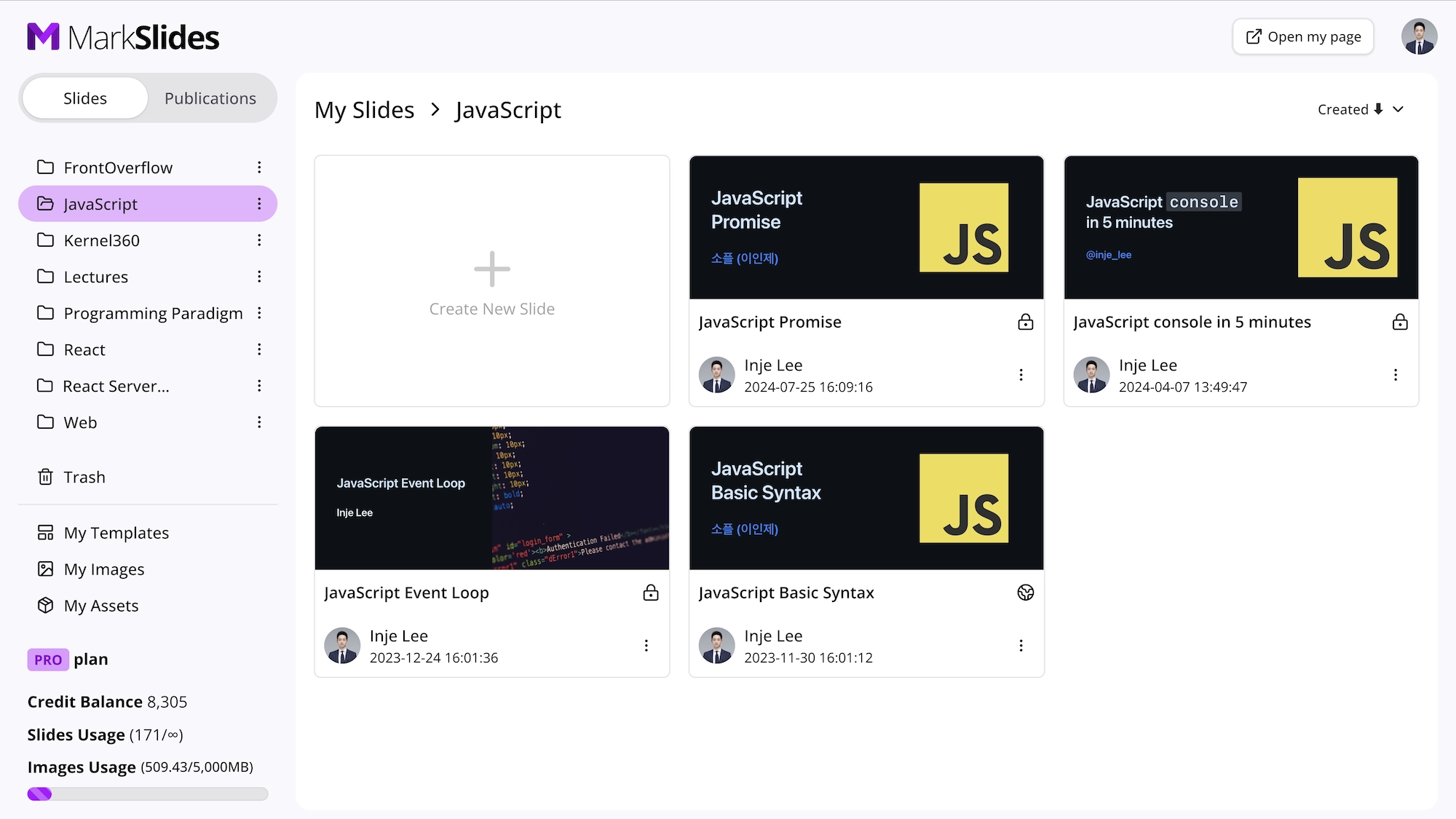This screenshot has height=819, width=1456.
Task: Click Open my page button
Action: 1303,36
